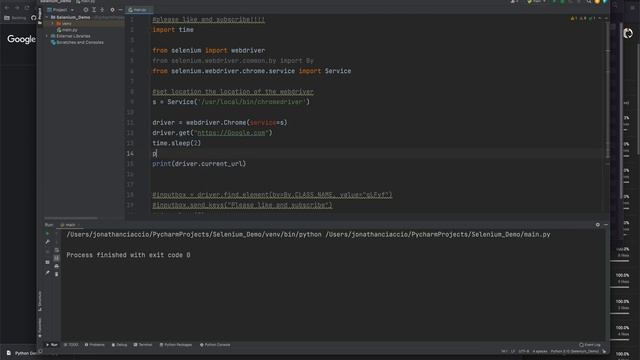Click the 'Process finished with exit code 0' output line
The height and width of the screenshot is (360, 640).
[x=128, y=255]
